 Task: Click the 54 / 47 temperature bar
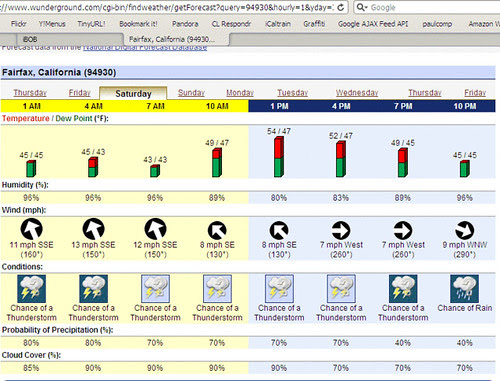coord(279,157)
